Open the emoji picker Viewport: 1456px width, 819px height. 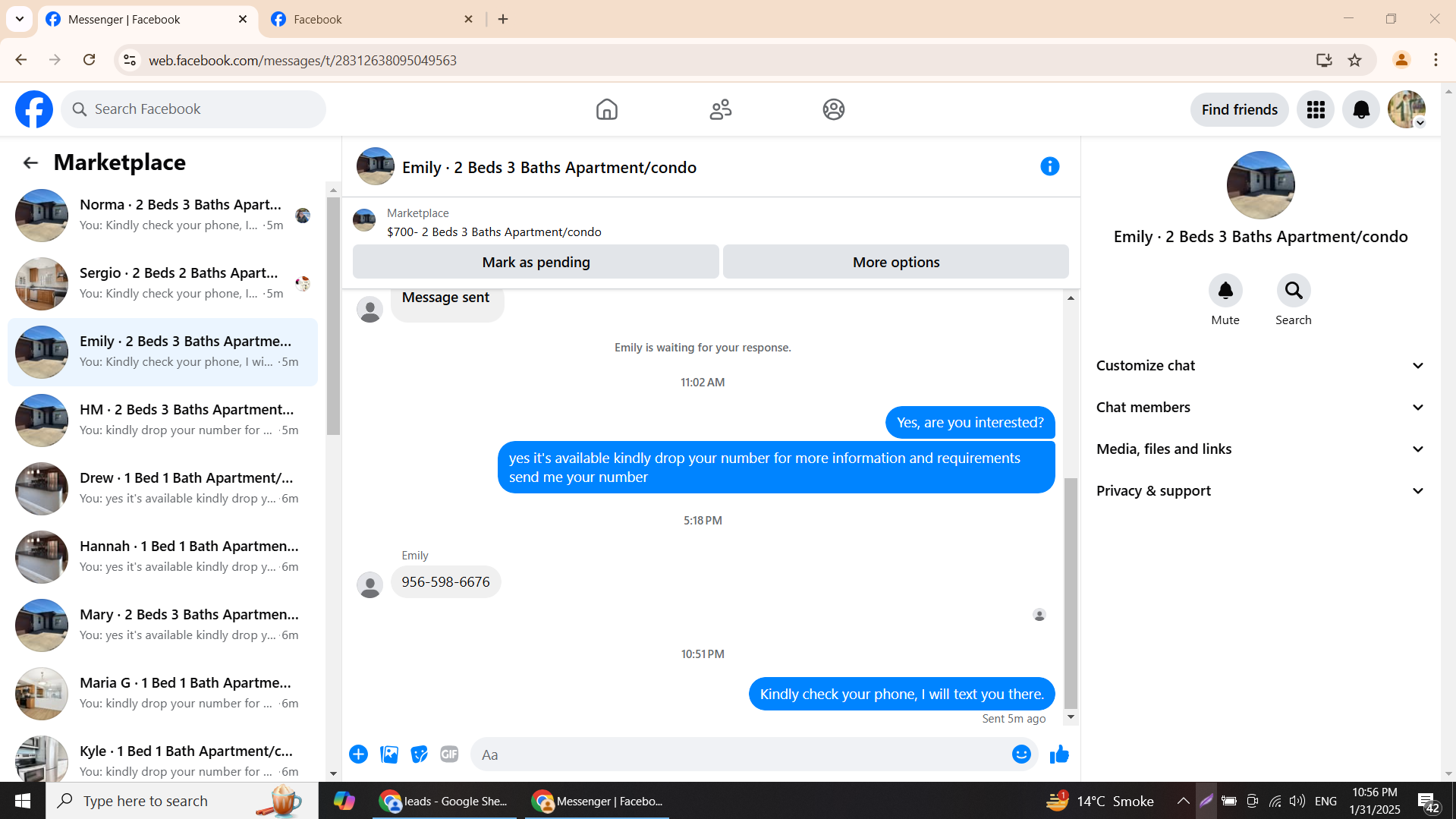(x=1021, y=754)
